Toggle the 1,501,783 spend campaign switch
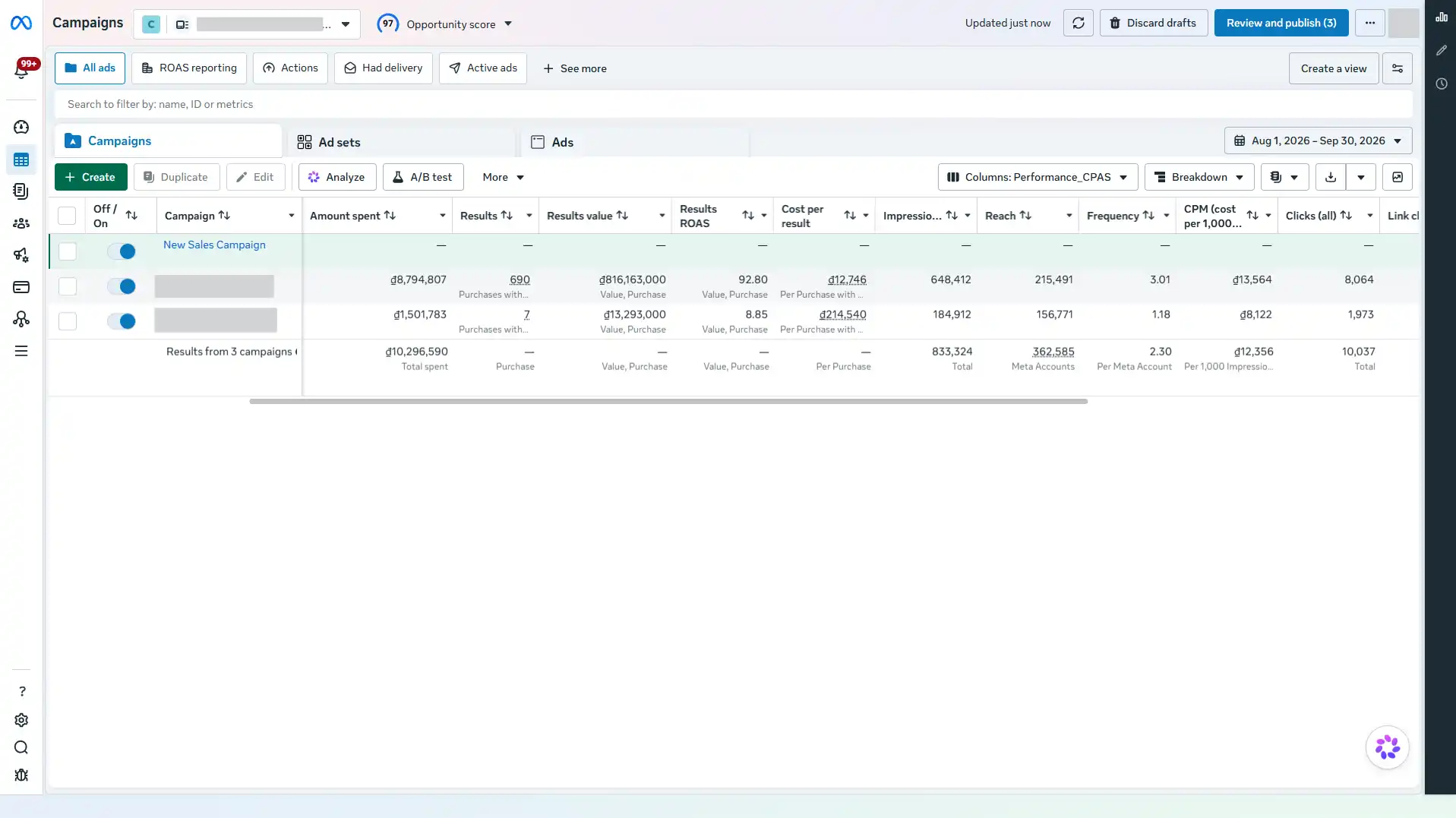The height and width of the screenshot is (818, 1456). pyautogui.click(x=121, y=321)
